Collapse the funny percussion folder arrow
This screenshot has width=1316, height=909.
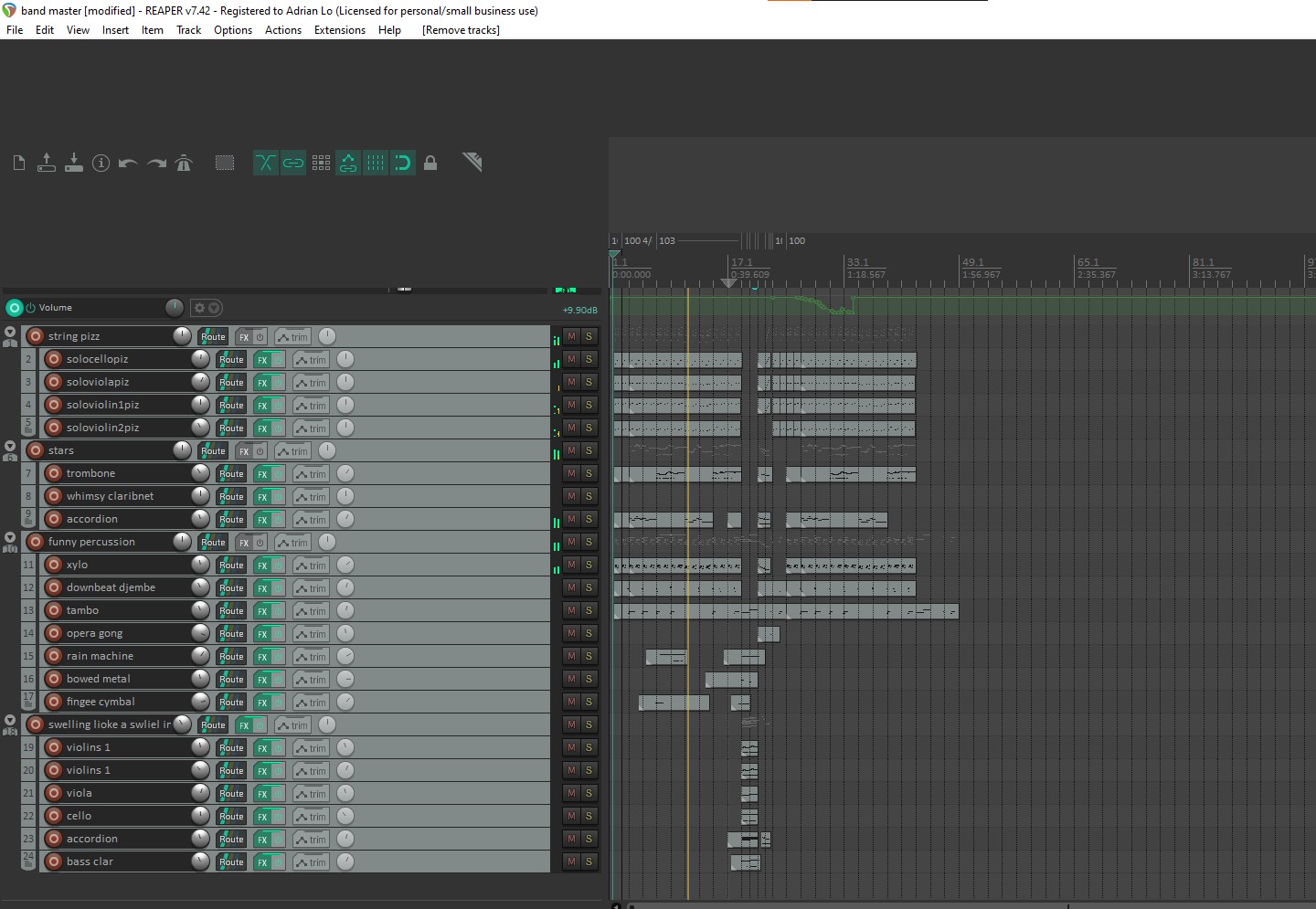pos(10,537)
